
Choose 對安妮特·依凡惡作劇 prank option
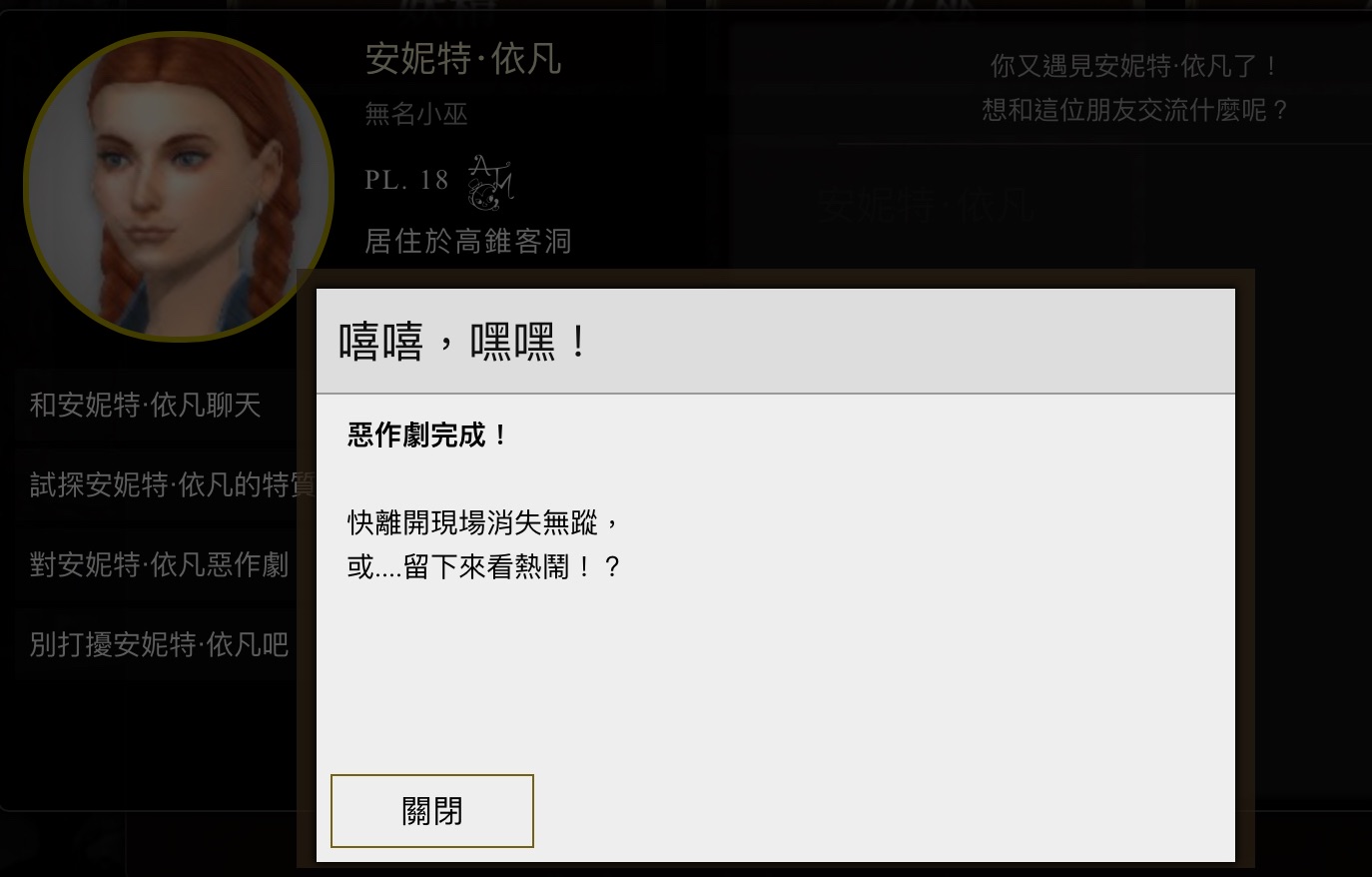click(x=157, y=564)
